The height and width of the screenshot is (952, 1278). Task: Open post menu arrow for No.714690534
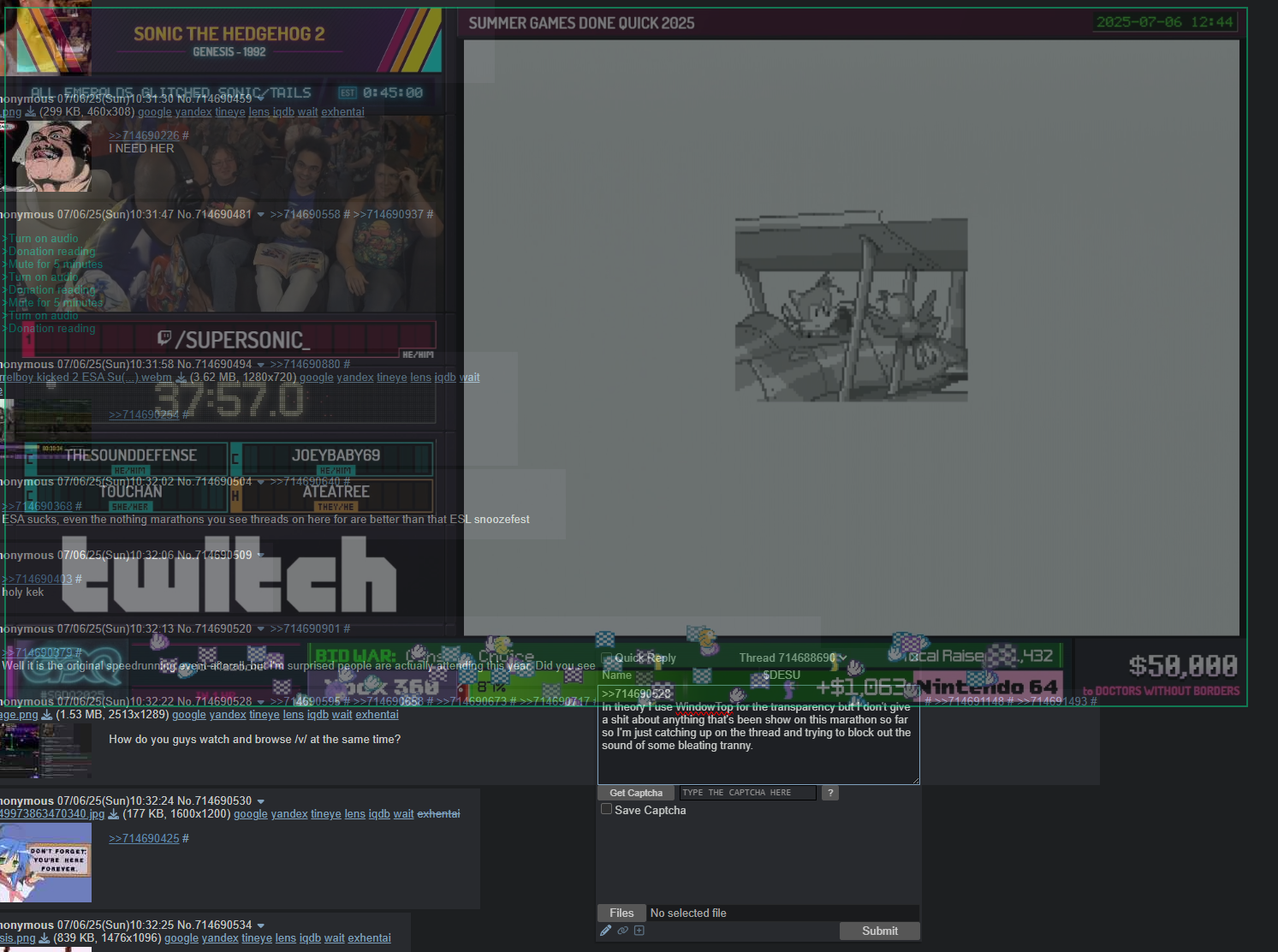[261, 925]
